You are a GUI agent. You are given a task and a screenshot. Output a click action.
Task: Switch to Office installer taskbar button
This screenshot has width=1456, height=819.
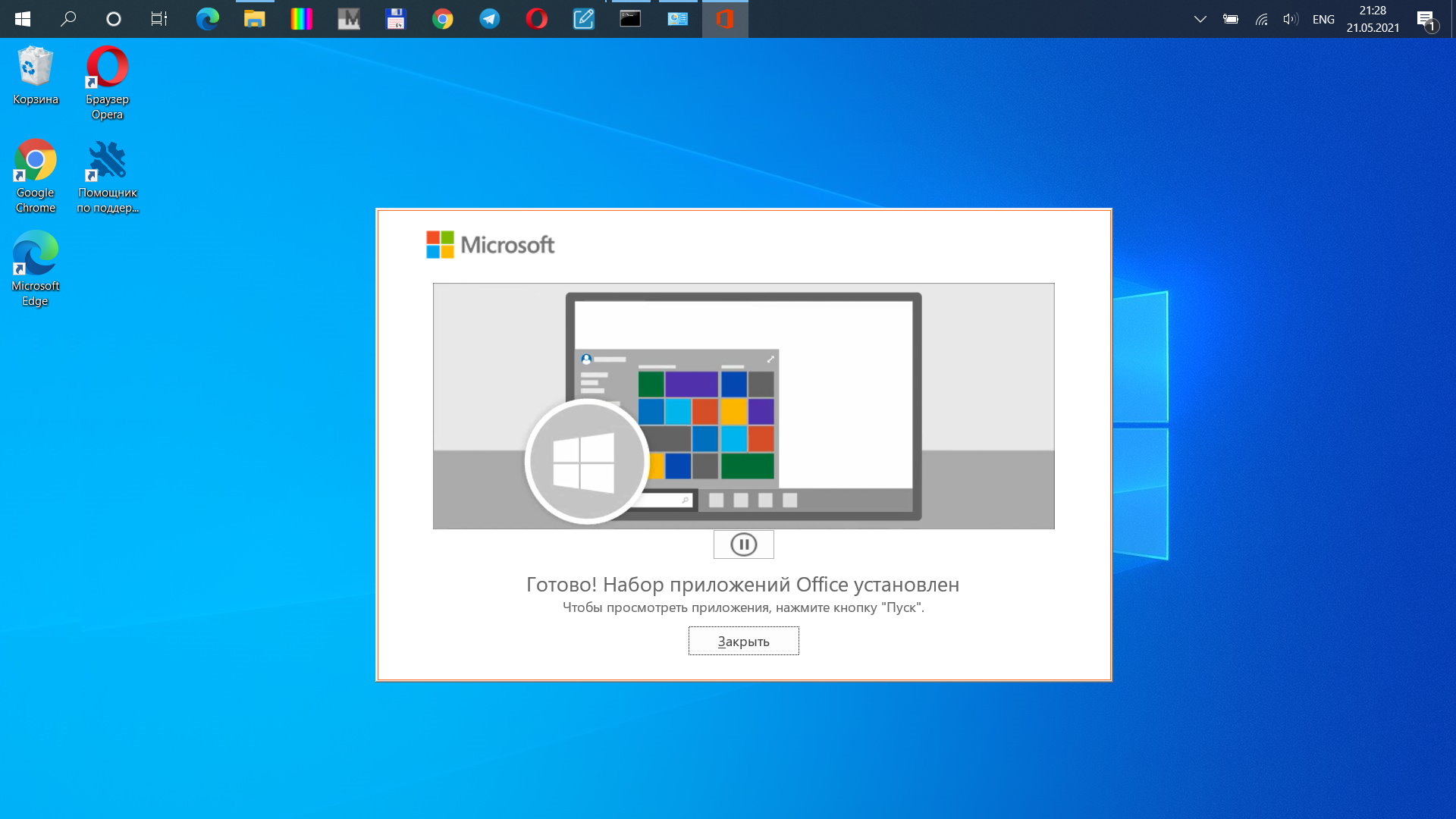[x=725, y=19]
